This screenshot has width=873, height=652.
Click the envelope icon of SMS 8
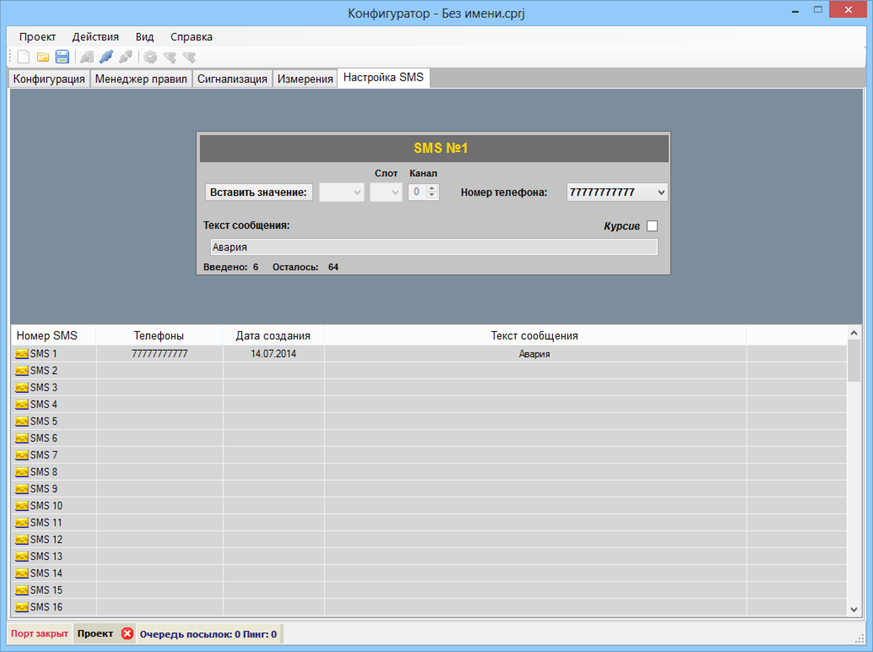point(22,472)
